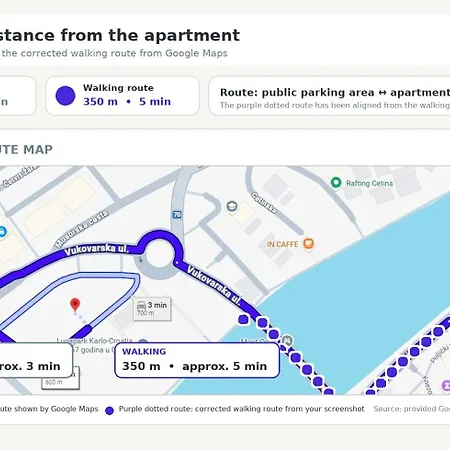Click the Lunapark Karlo-Croatia place label
The height and width of the screenshot is (450, 450).
click(x=94, y=340)
